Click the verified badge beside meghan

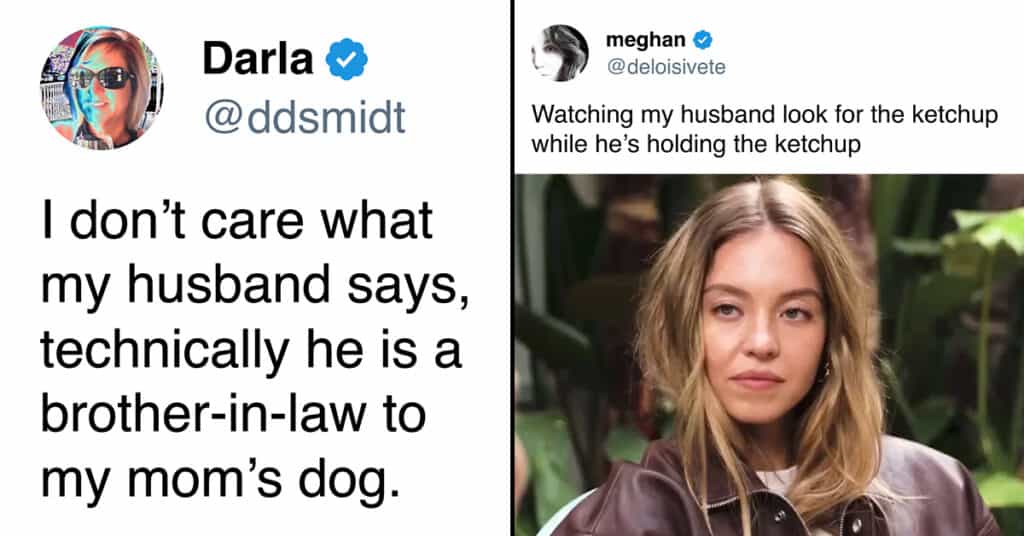[x=703, y=40]
